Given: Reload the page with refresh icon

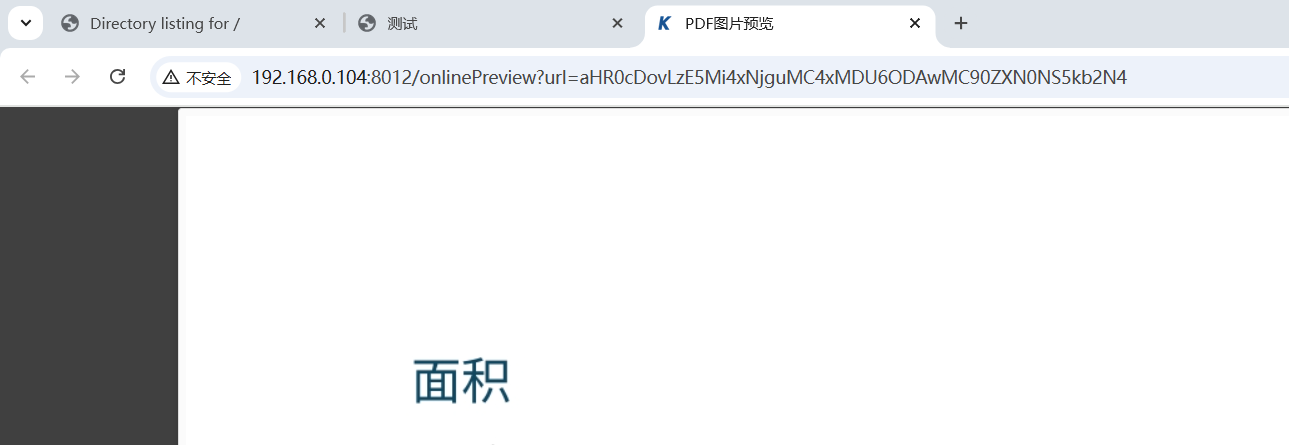Looking at the screenshot, I should pyautogui.click(x=117, y=77).
